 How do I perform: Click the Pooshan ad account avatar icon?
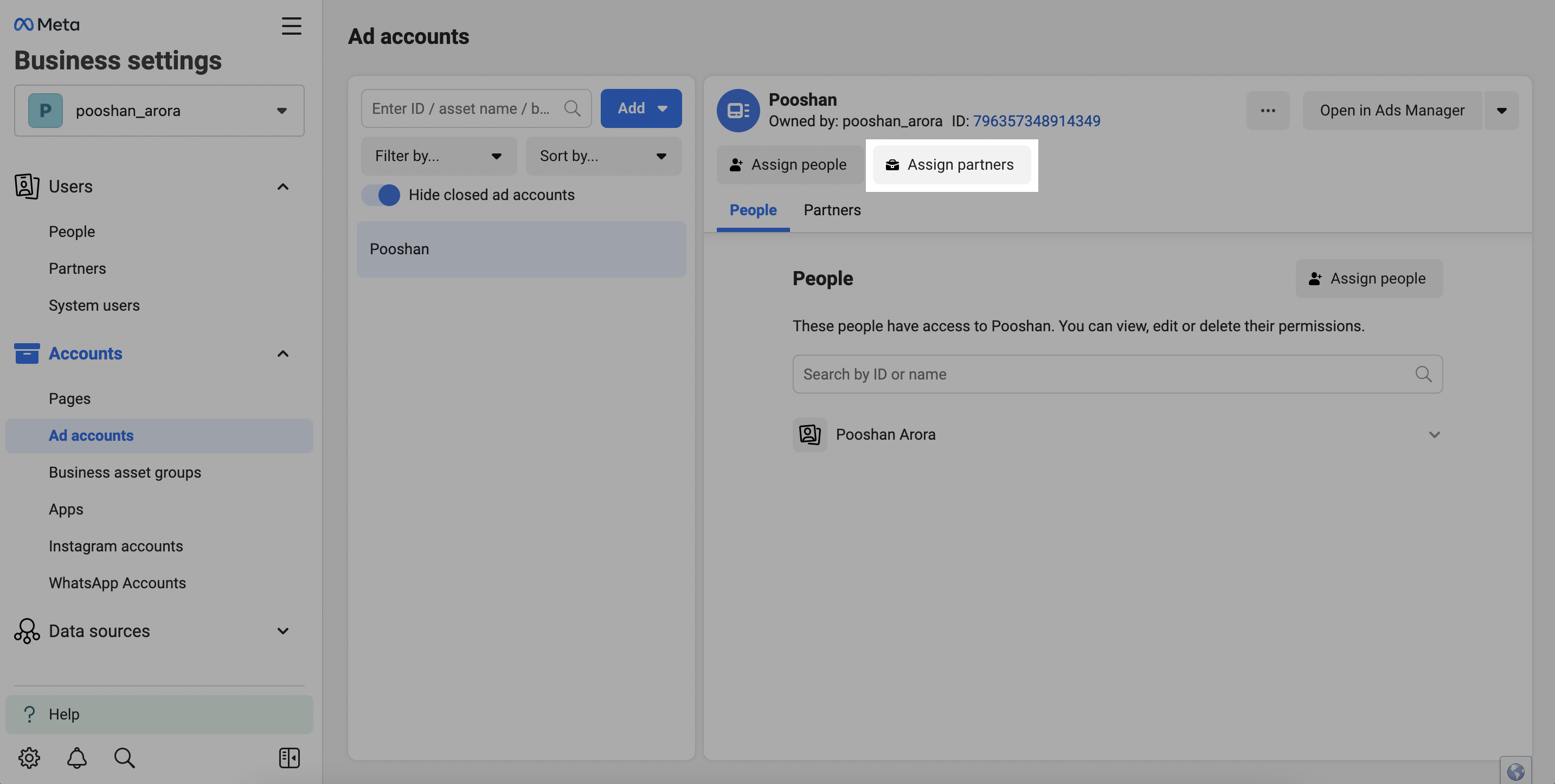[738, 111]
